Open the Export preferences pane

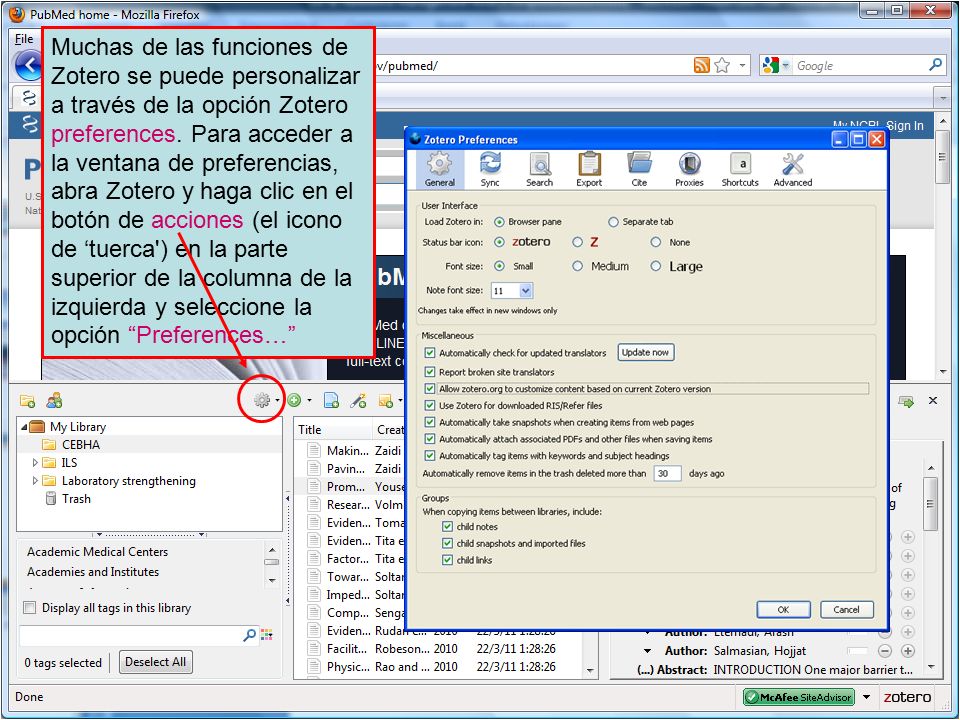589,170
